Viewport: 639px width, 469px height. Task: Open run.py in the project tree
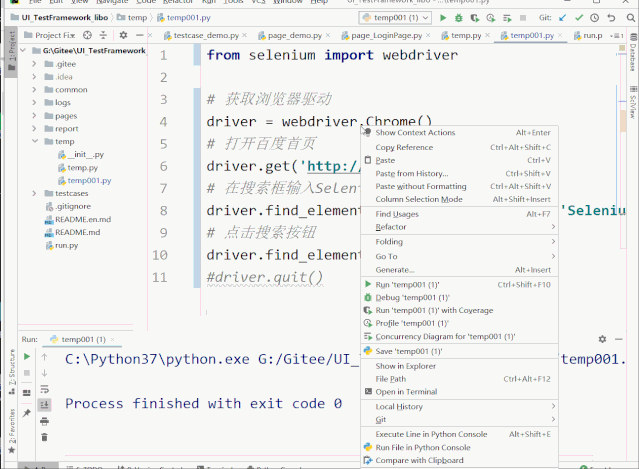pos(66,245)
